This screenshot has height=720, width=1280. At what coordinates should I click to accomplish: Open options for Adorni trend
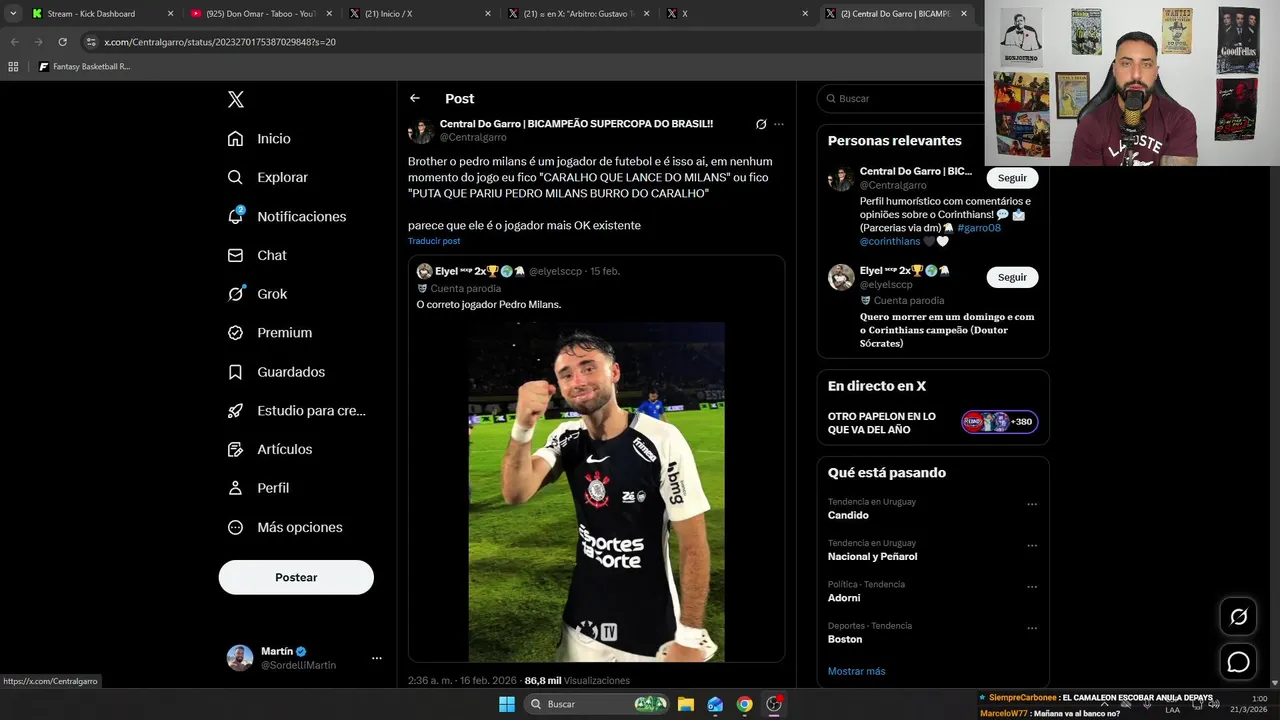[1032, 587]
